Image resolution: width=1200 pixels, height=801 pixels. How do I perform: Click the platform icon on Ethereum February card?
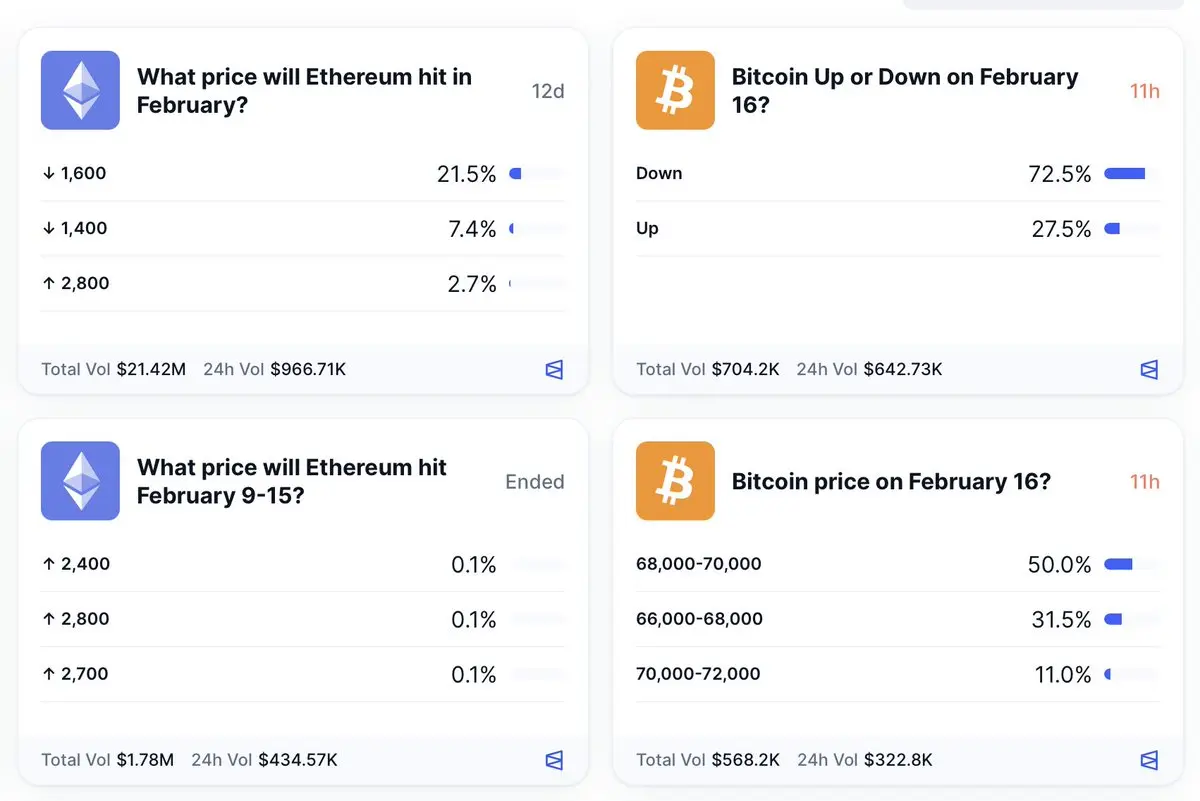[554, 370]
